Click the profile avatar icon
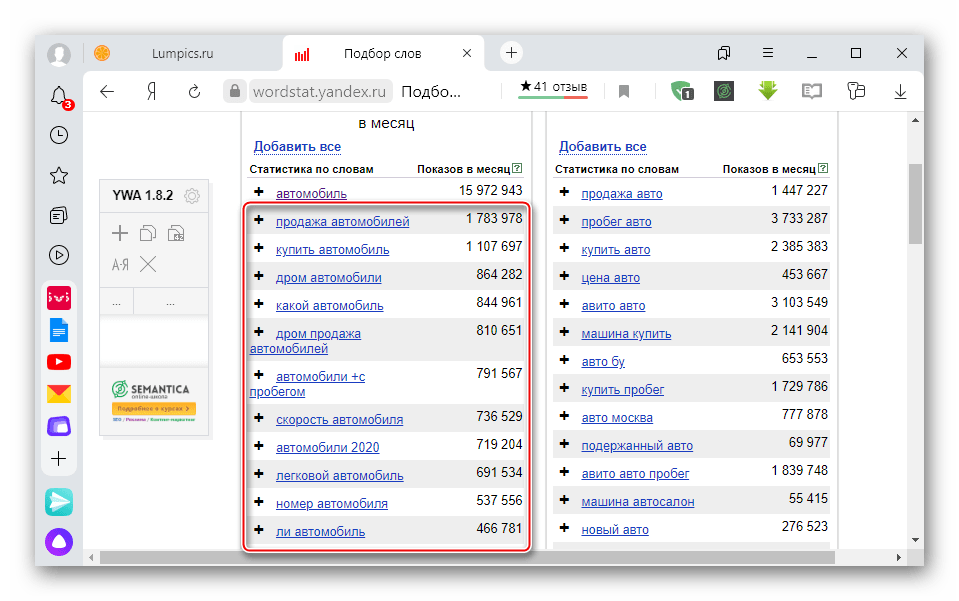 (59, 54)
